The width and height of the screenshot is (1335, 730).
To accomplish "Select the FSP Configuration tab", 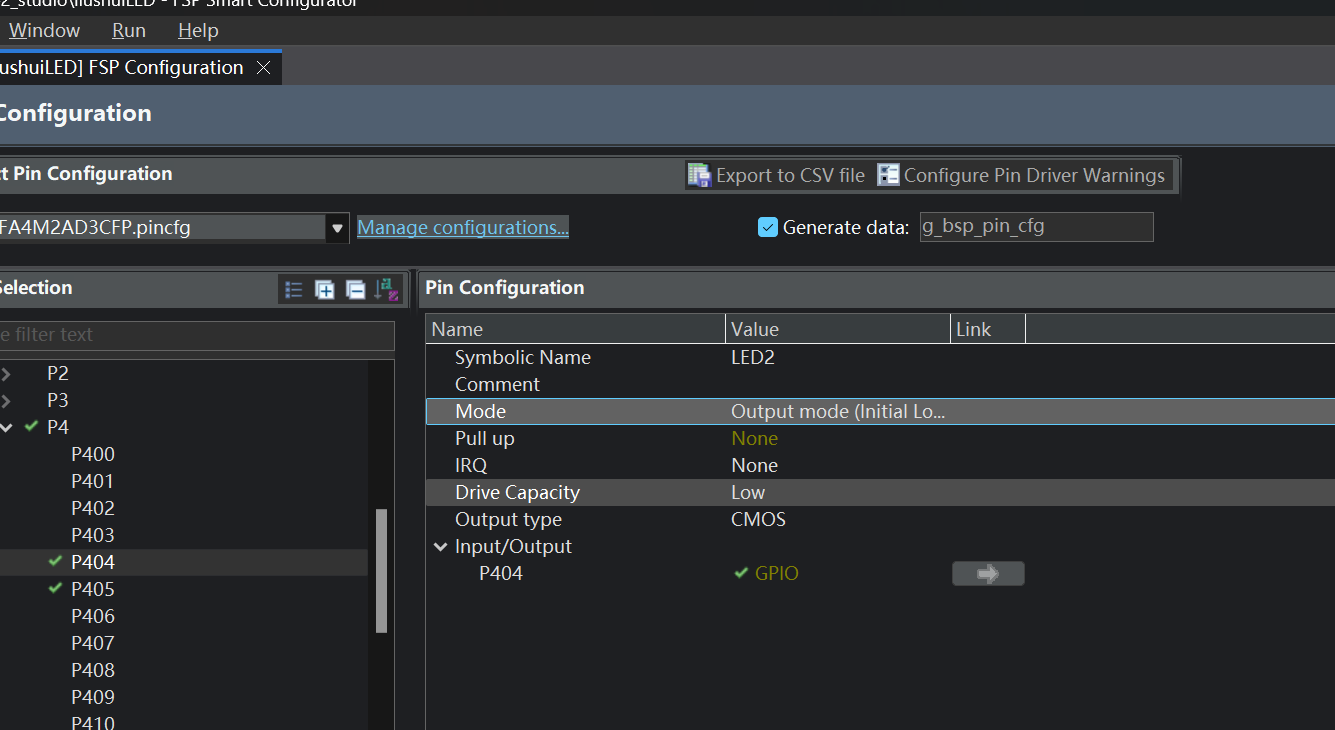I will pos(122,68).
